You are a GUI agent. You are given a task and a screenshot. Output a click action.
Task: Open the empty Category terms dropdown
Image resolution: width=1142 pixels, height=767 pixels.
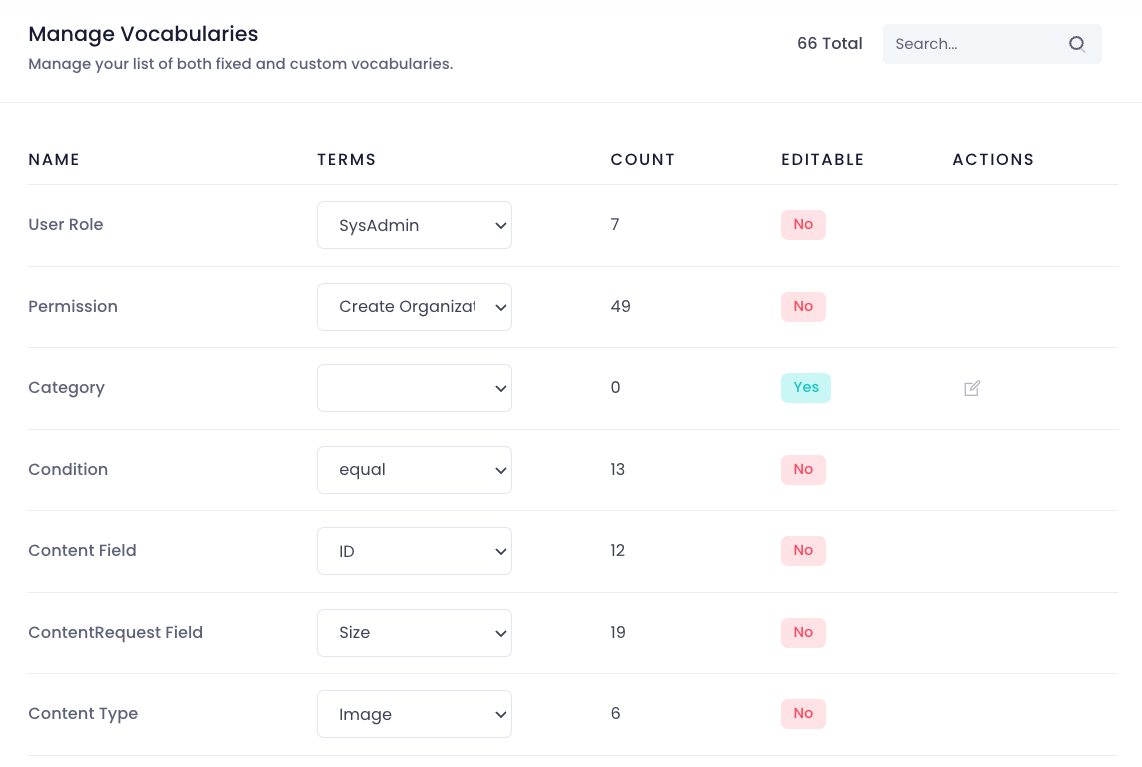(414, 388)
